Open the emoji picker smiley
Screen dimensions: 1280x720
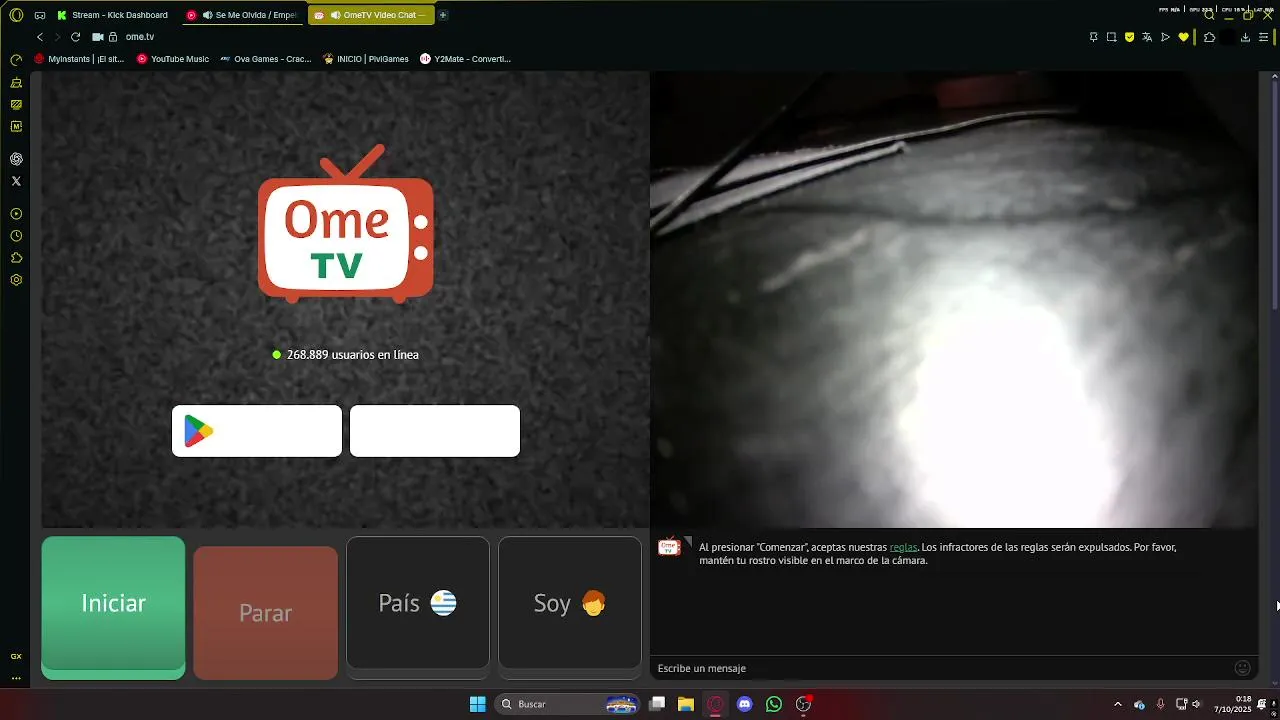(x=1243, y=668)
